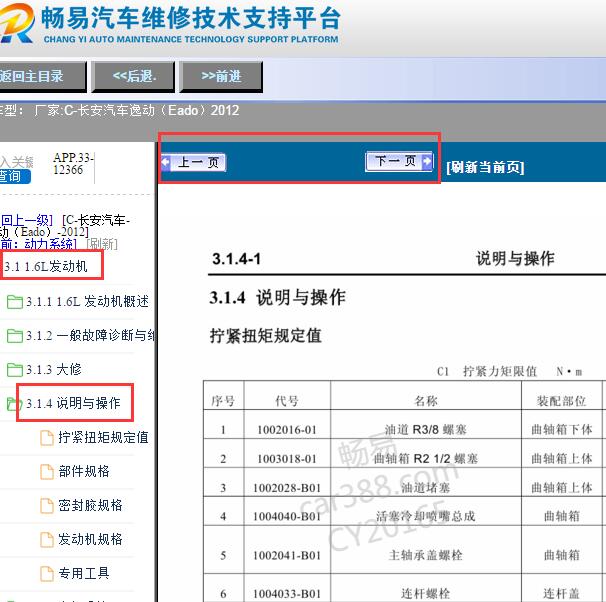This screenshot has height=602, width=606.
Task: Open folder icon for 3.1.1 1.6L 发动机概述
Action: click(x=15, y=302)
